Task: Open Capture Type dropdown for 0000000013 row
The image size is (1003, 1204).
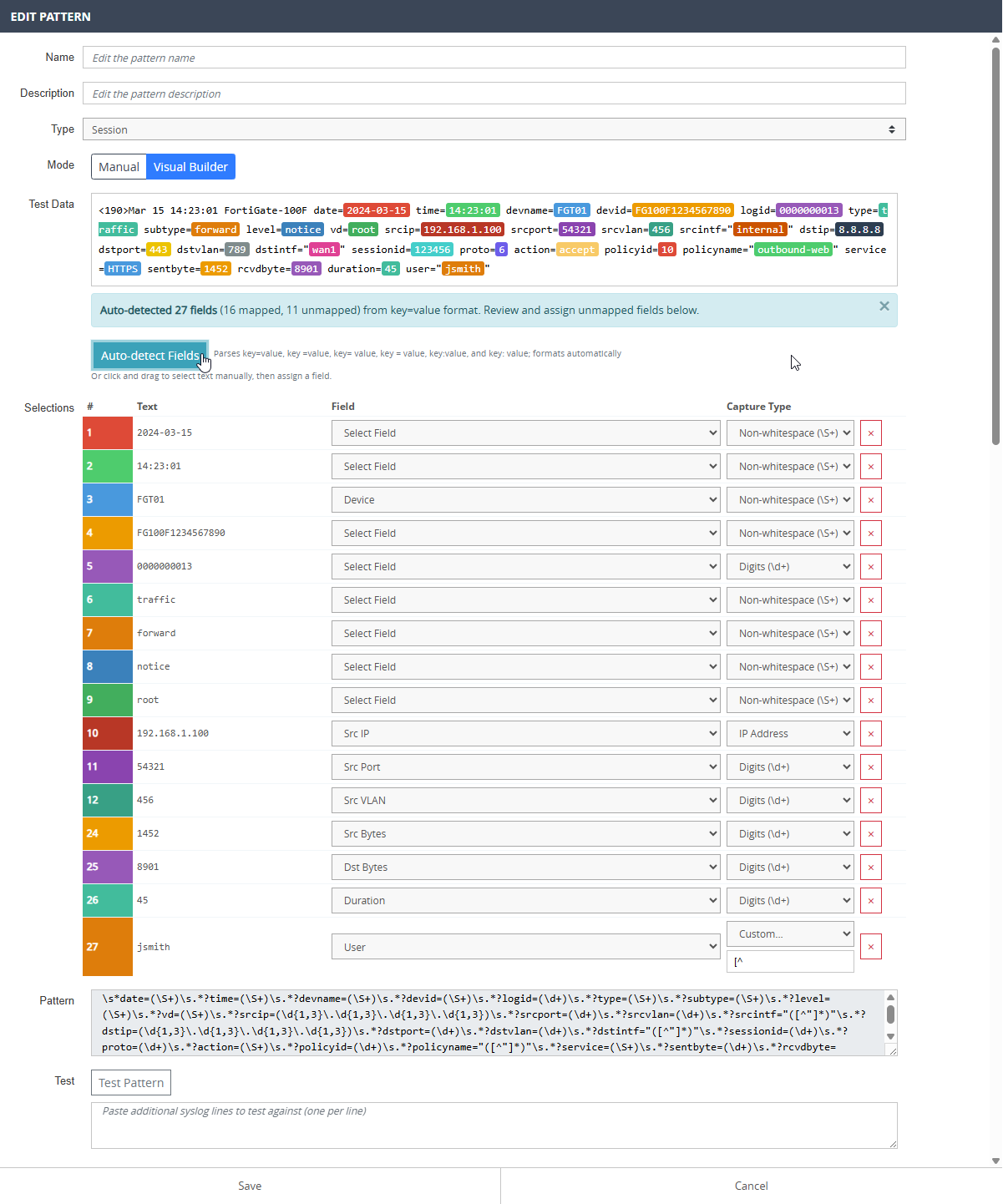Action: (790, 567)
